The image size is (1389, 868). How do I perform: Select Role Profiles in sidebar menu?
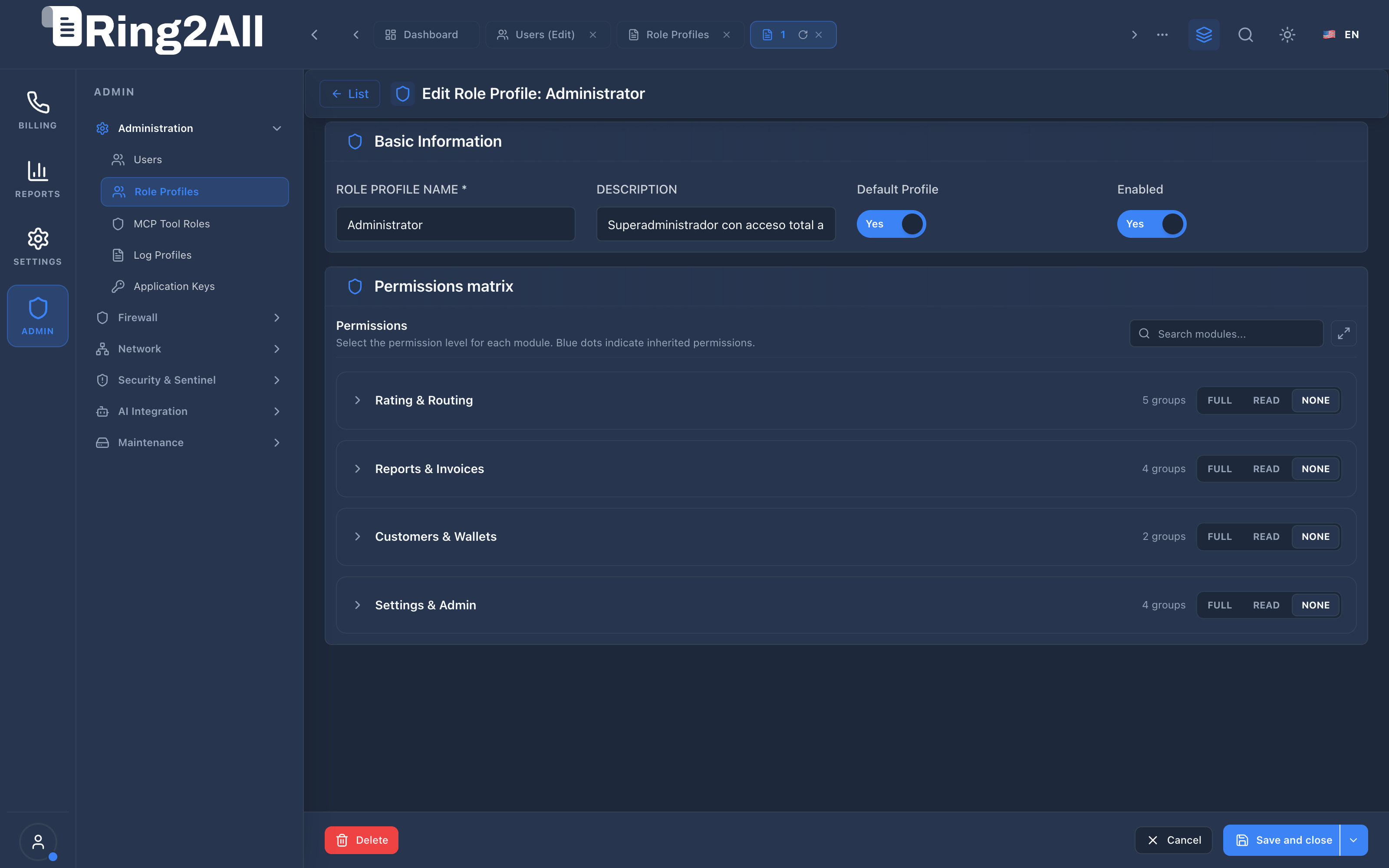coord(194,192)
